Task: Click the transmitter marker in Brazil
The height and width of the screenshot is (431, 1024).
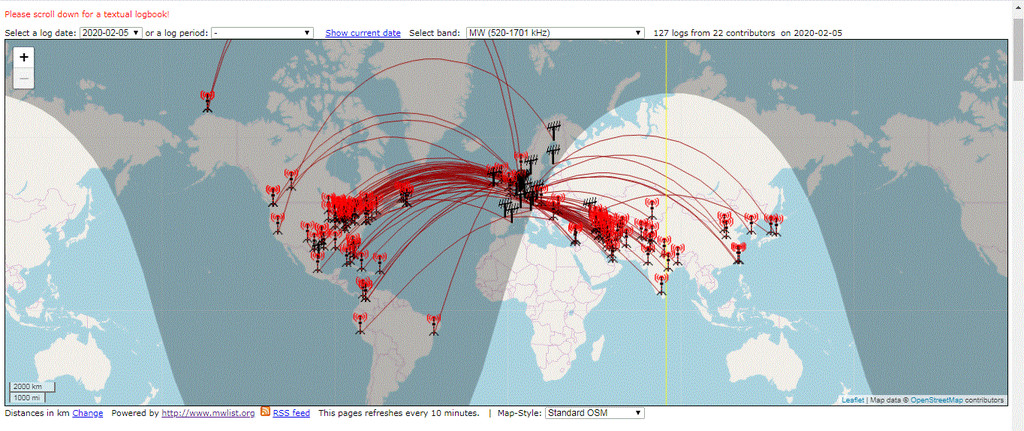Action: pyautogui.click(x=433, y=324)
